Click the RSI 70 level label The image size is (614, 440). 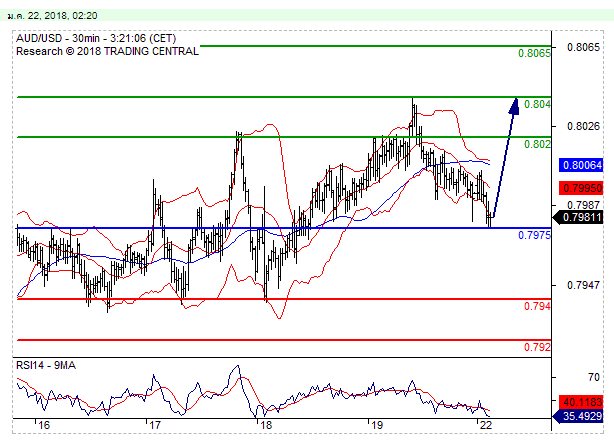coord(594,377)
